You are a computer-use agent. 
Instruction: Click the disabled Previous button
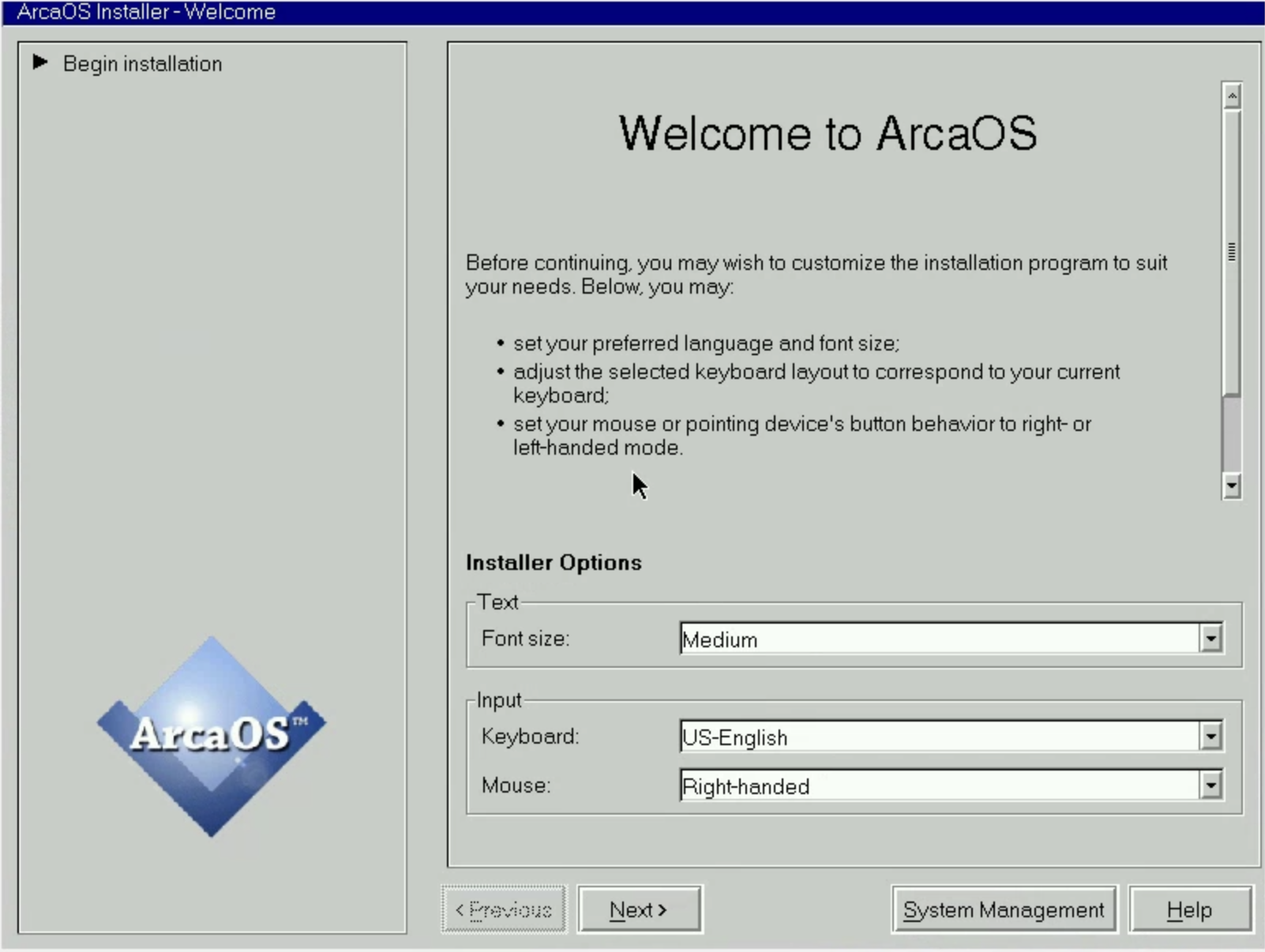click(503, 909)
